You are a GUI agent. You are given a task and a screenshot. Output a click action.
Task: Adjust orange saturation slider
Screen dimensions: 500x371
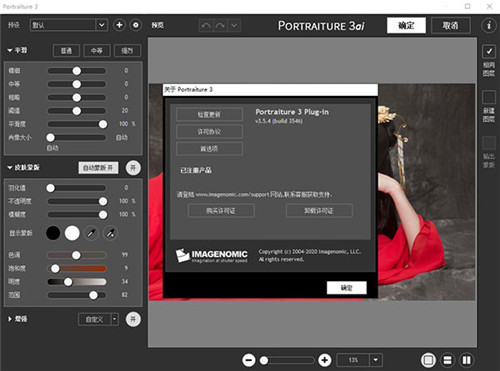tap(77, 268)
